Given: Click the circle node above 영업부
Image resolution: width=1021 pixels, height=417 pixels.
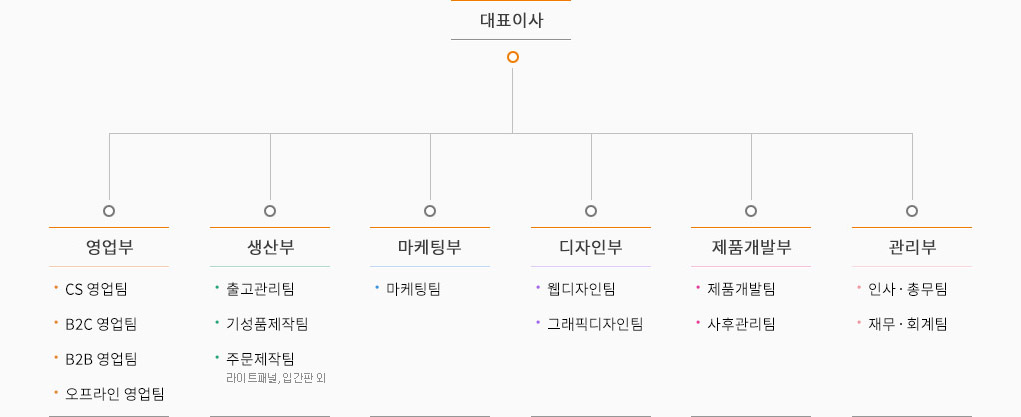Looking at the screenshot, I should pyautogui.click(x=109, y=211).
